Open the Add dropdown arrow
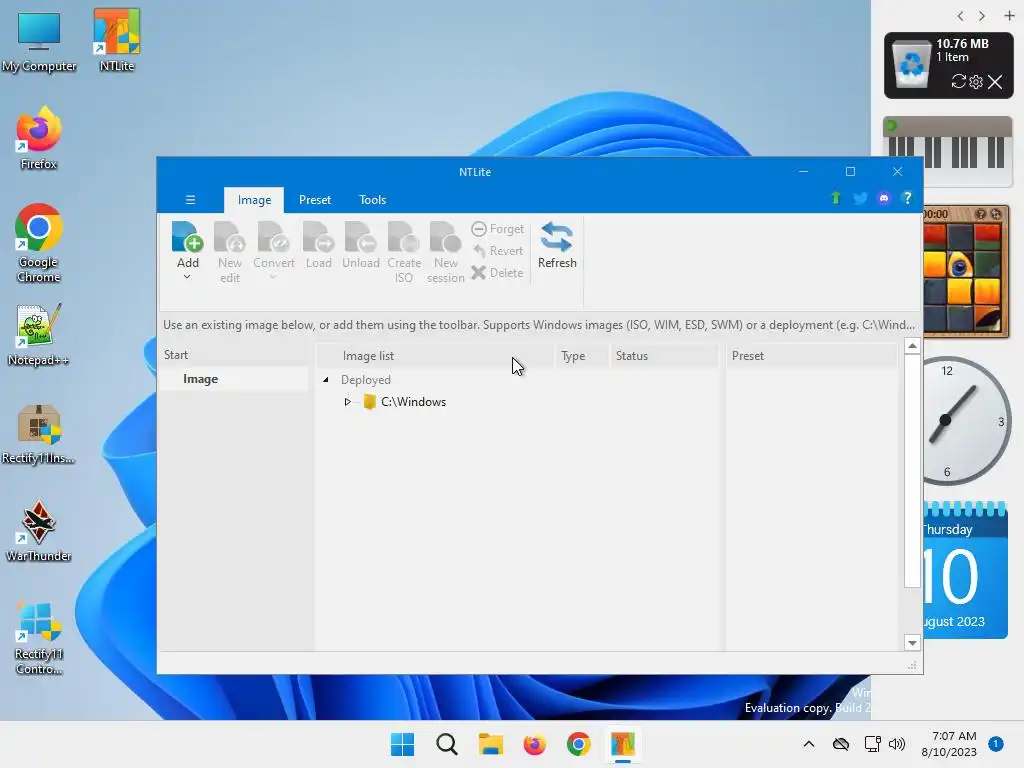Viewport: 1024px width, 768px height. coord(187,277)
